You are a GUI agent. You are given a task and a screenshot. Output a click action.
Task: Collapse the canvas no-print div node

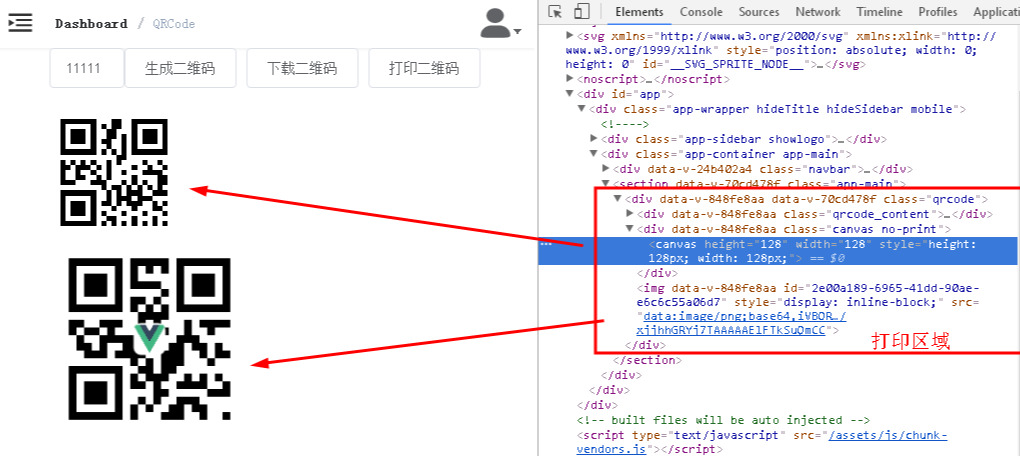pos(630,229)
